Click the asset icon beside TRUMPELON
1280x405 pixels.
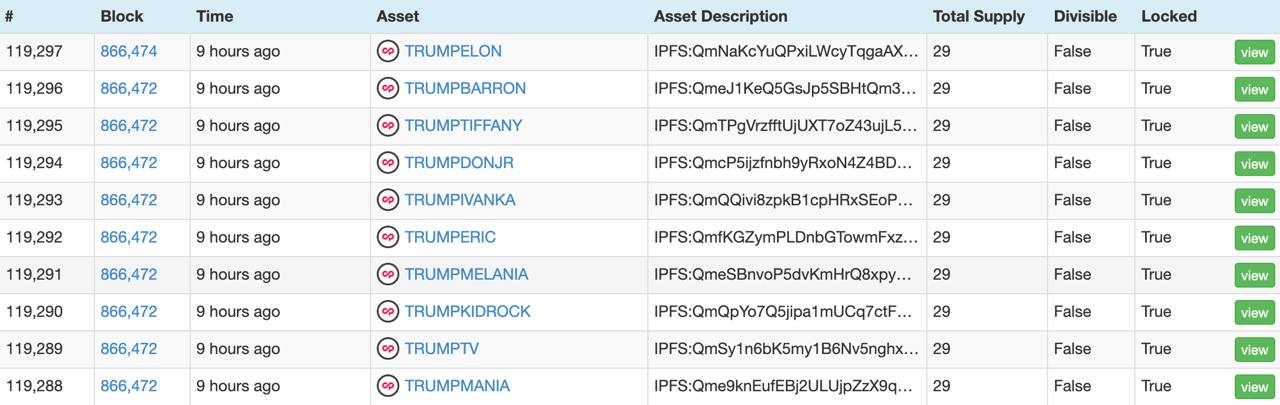coord(387,51)
